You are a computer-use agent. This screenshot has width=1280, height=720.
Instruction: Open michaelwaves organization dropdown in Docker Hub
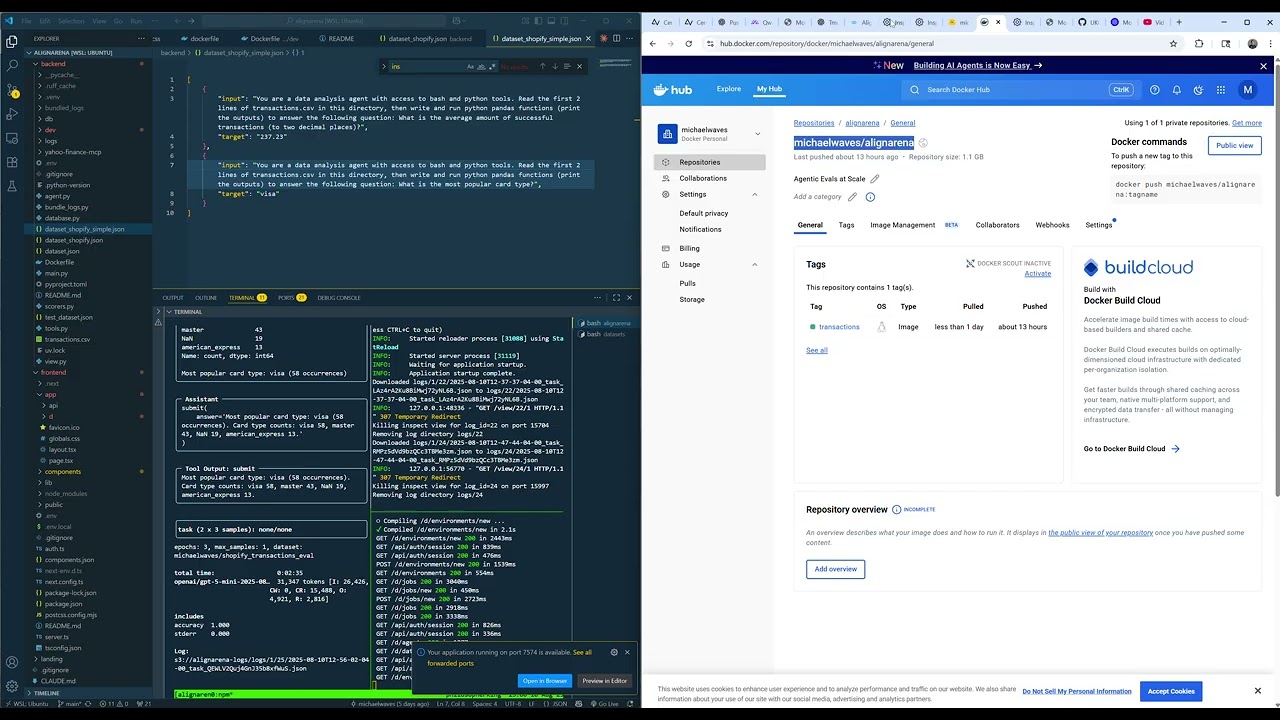point(757,134)
